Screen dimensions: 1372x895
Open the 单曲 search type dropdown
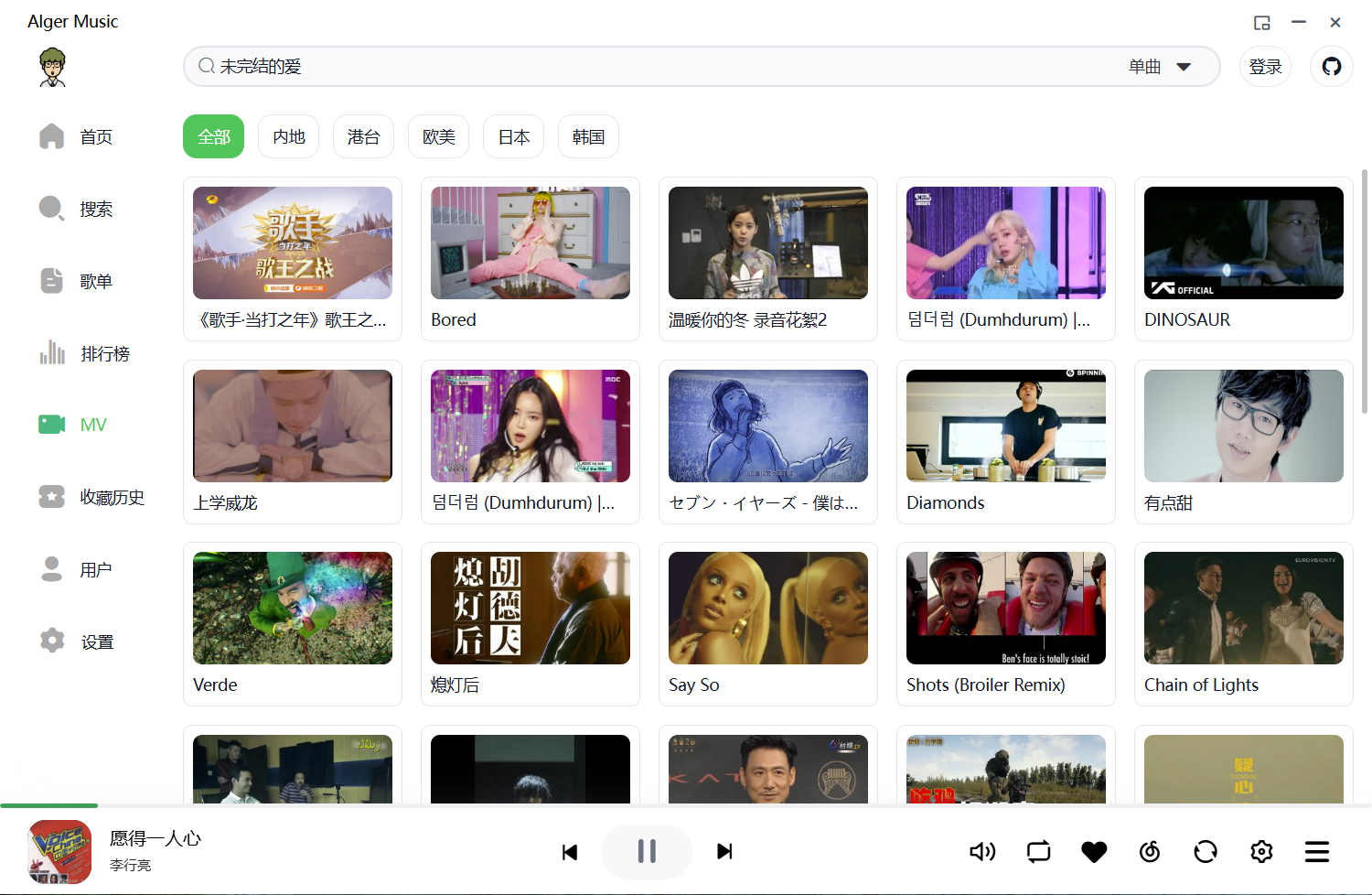(1160, 67)
